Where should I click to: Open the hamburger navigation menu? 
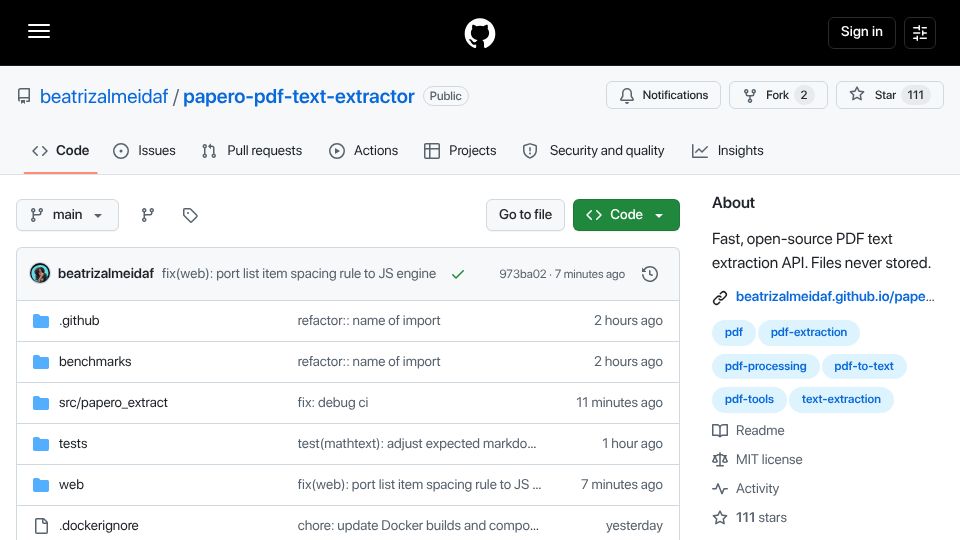[x=39, y=31]
